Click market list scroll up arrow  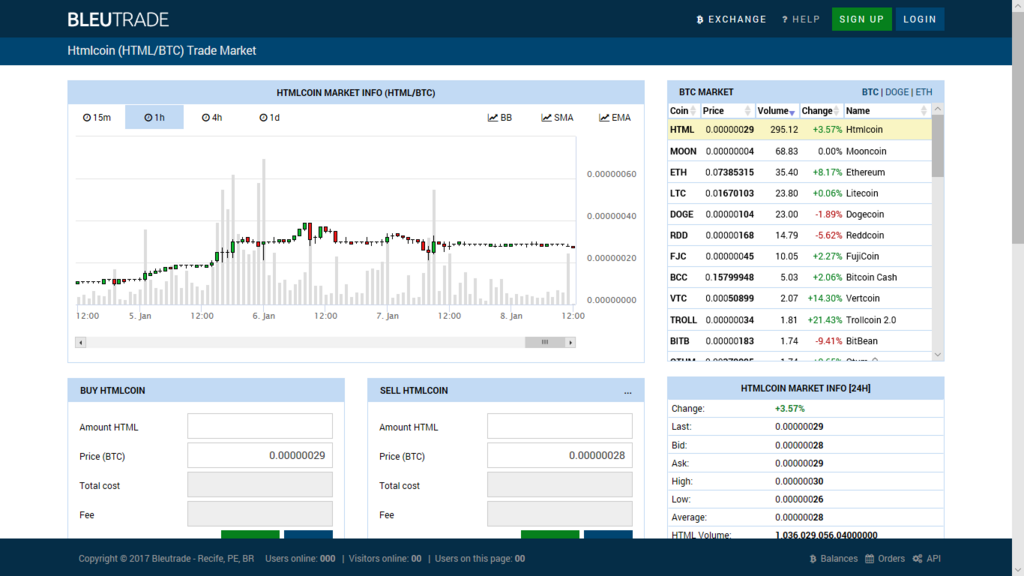coord(938,109)
